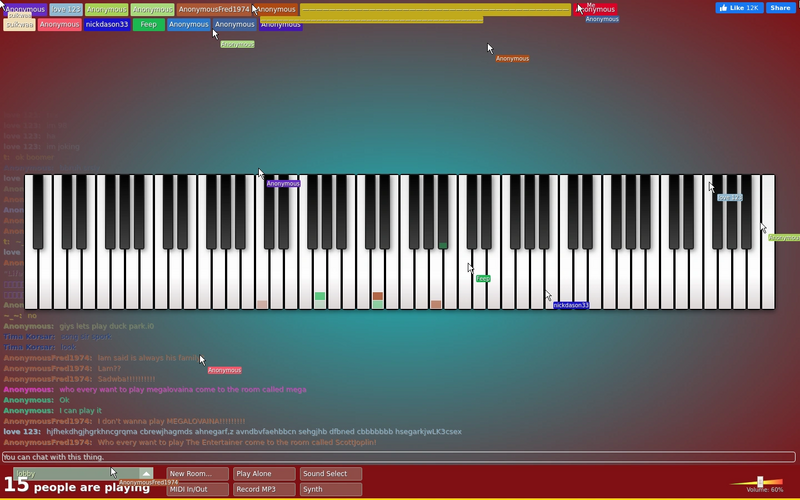Click the red Me player tag

pyautogui.click(x=595, y=10)
